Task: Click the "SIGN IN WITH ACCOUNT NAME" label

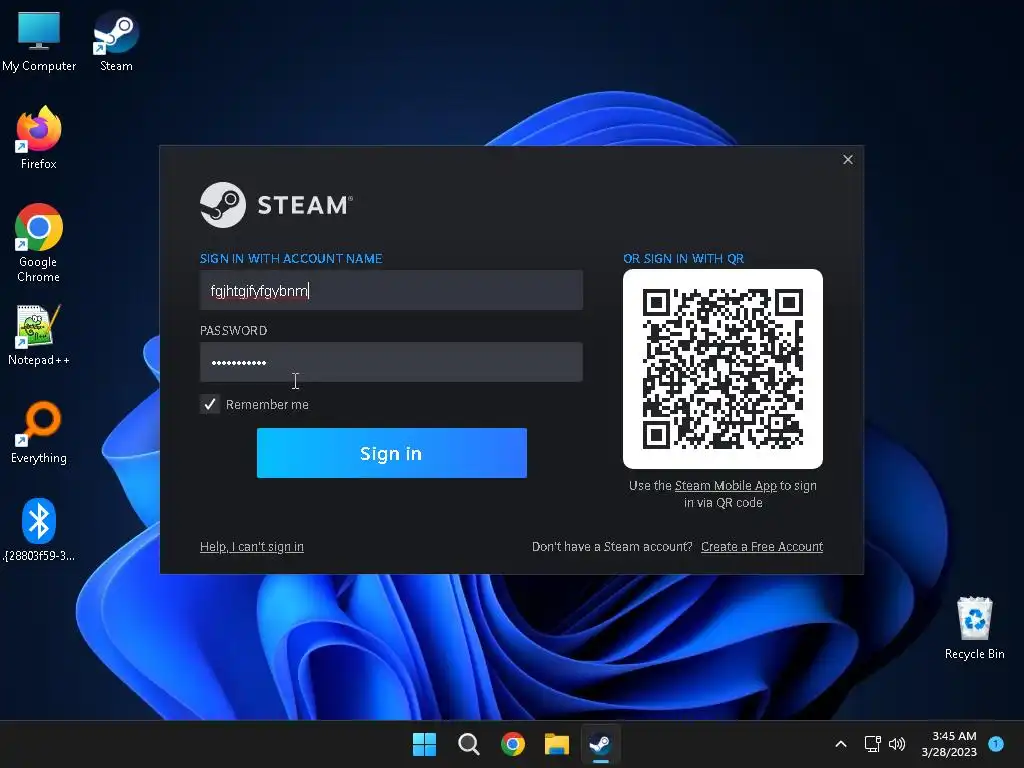Action: (291, 259)
